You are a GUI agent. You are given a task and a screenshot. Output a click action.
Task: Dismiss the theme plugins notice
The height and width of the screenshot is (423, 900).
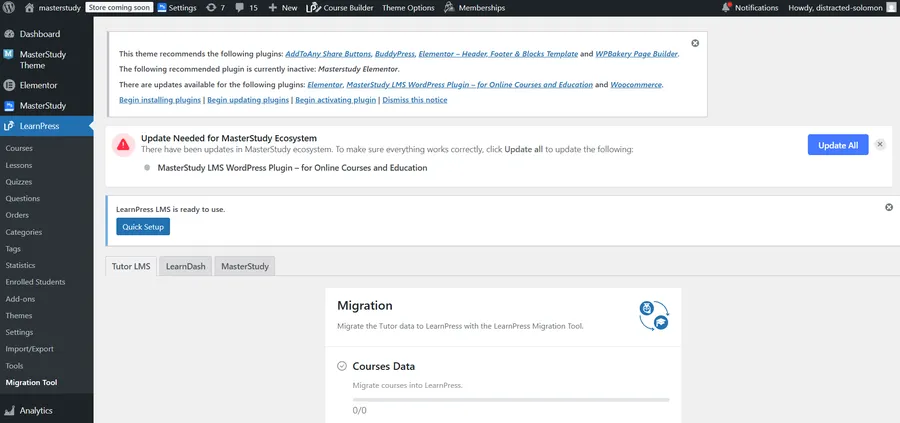tap(695, 43)
